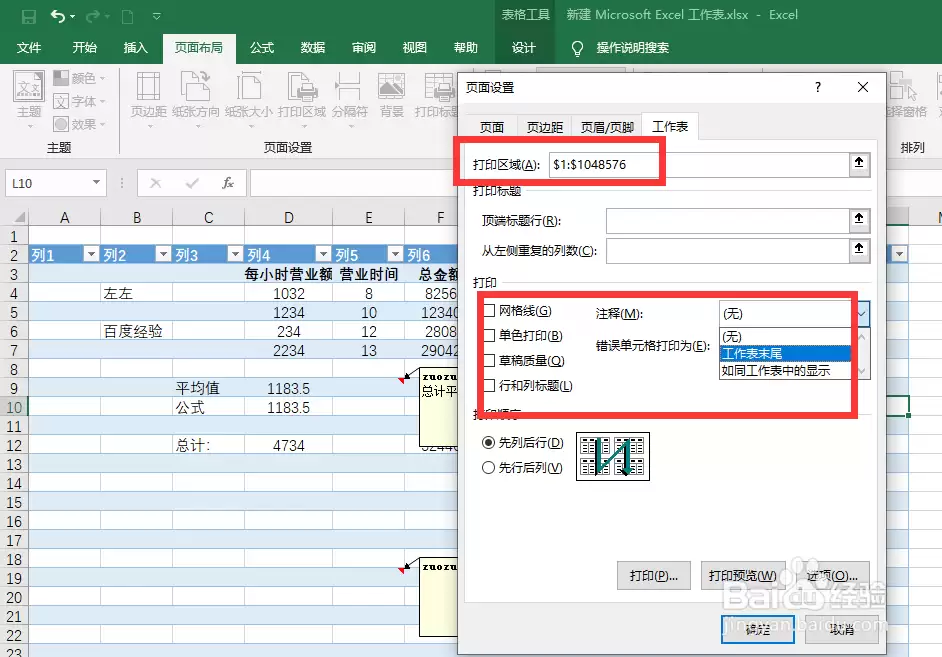Click the Select All corner of the sheet

(18, 217)
